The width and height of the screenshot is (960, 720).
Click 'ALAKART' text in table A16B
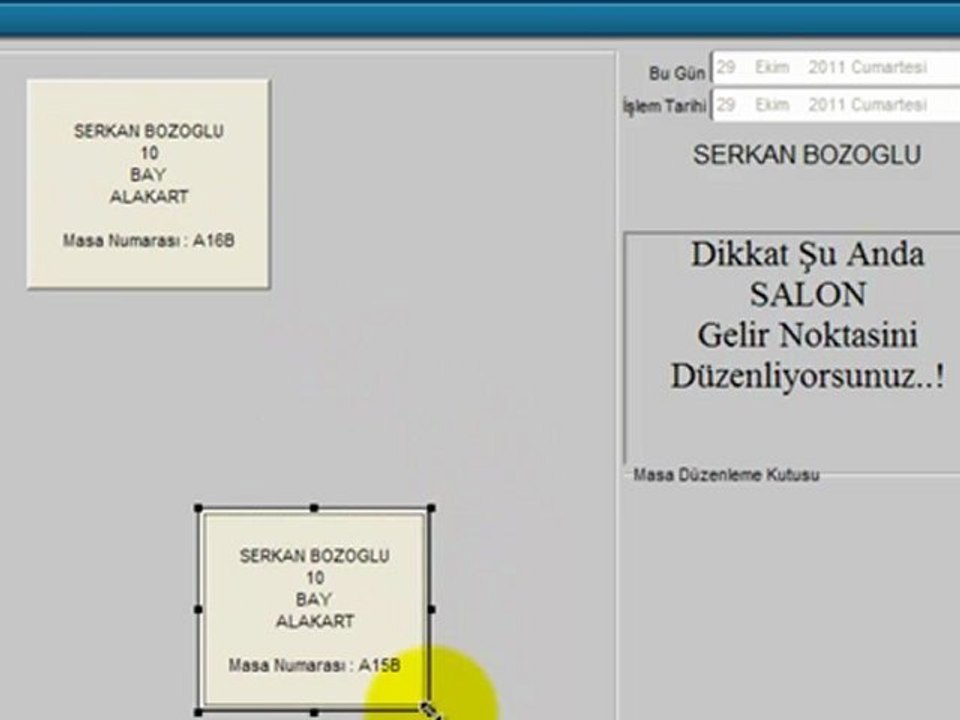pos(149,197)
